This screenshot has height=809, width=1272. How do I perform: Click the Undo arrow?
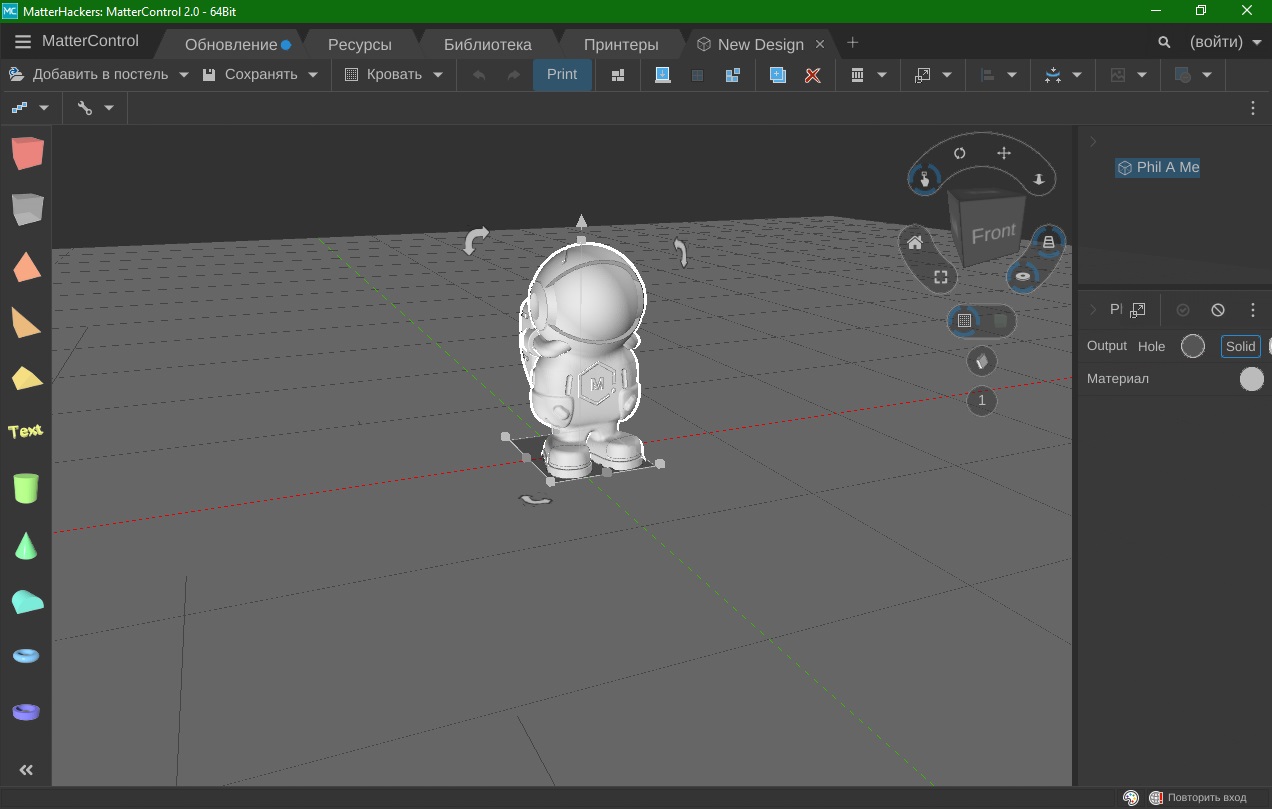pyautogui.click(x=479, y=75)
